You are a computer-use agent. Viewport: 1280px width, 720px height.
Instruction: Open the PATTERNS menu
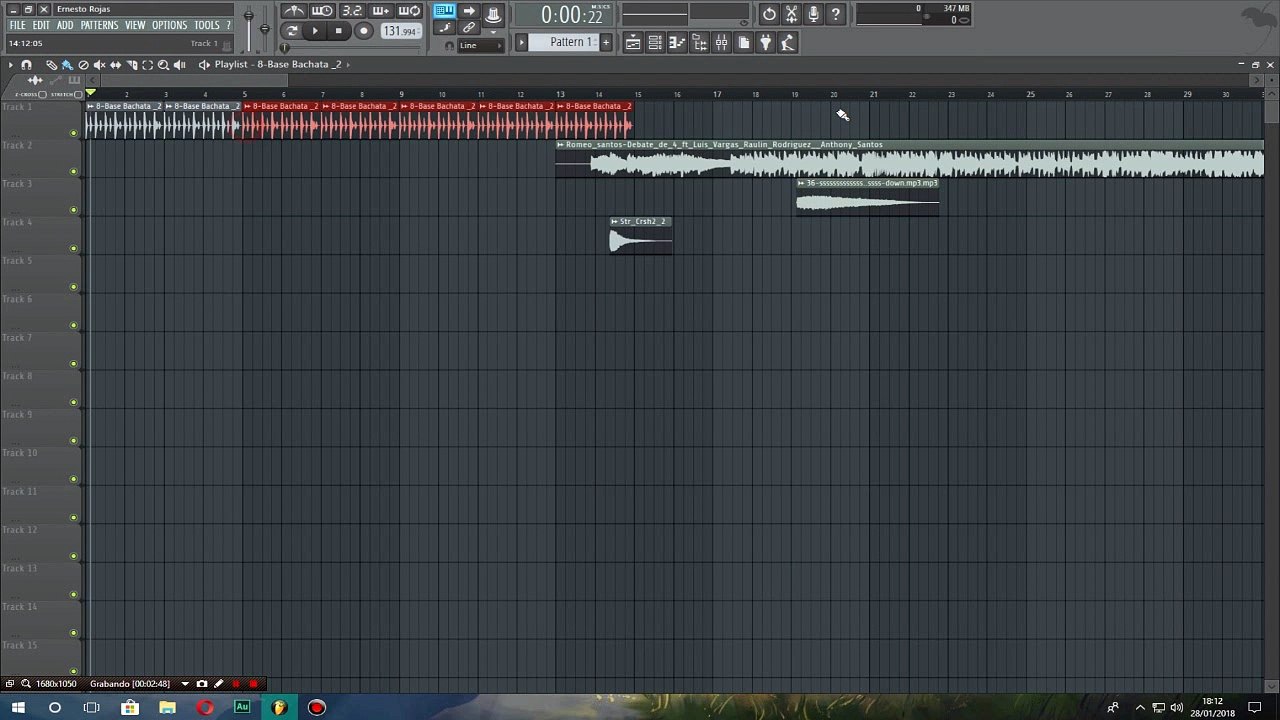click(x=99, y=25)
